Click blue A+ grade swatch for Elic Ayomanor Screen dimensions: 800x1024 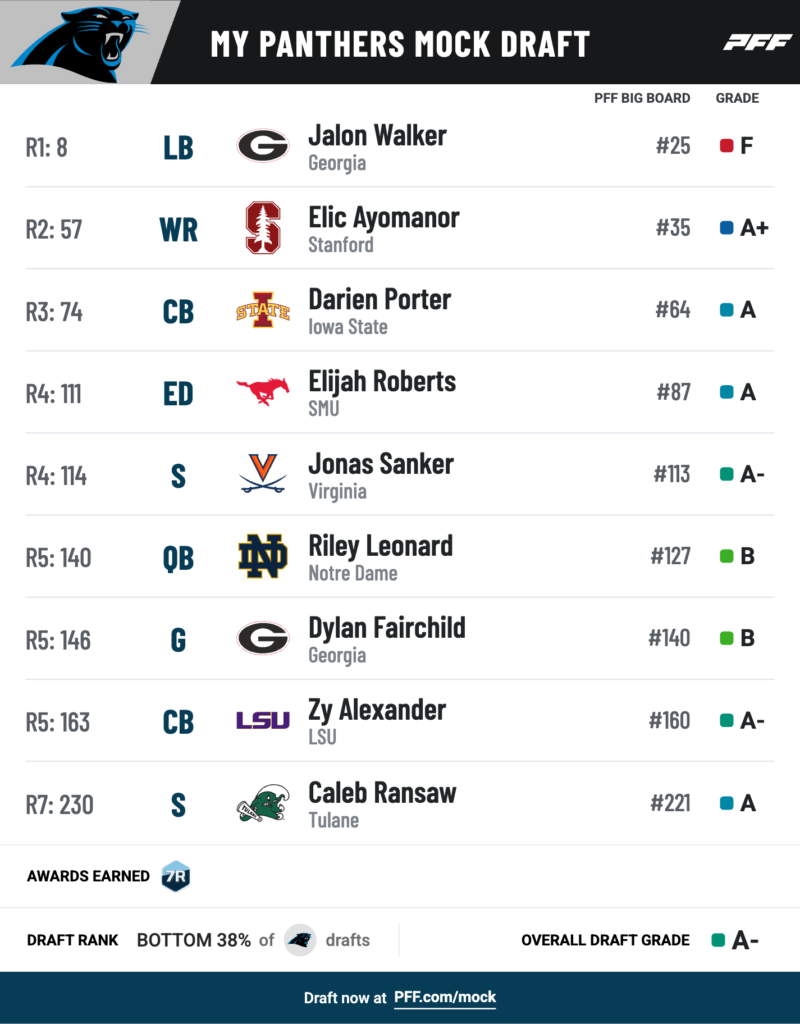[726, 228]
